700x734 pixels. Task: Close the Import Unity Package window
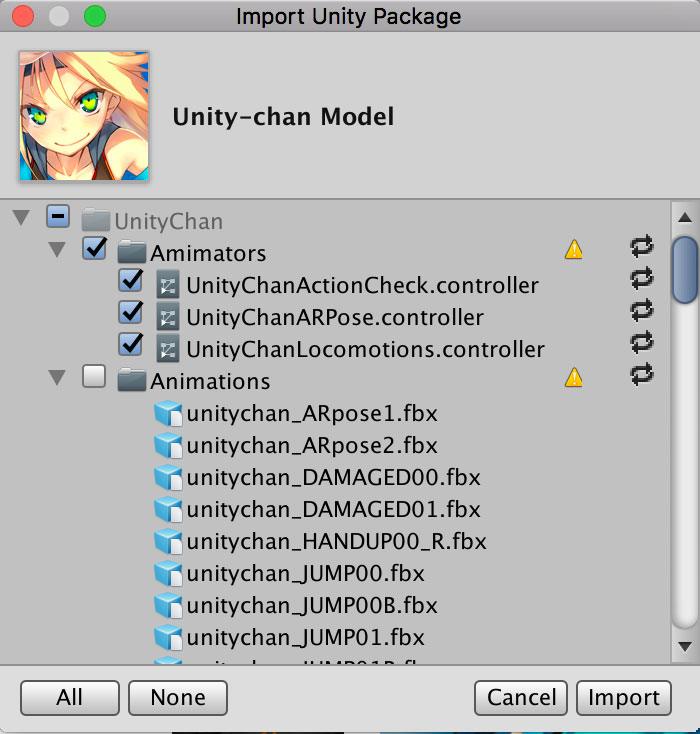[22, 15]
